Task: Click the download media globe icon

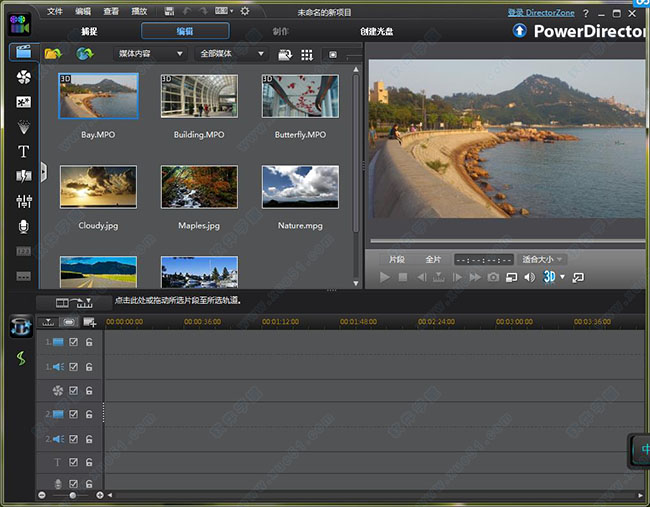Action: pos(85,53)
